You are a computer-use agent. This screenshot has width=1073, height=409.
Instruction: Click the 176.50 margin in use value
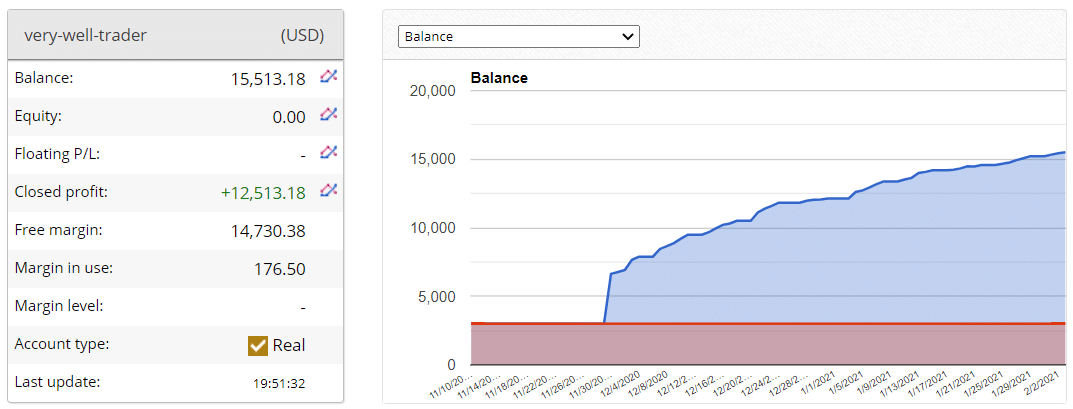click(280, 269)
